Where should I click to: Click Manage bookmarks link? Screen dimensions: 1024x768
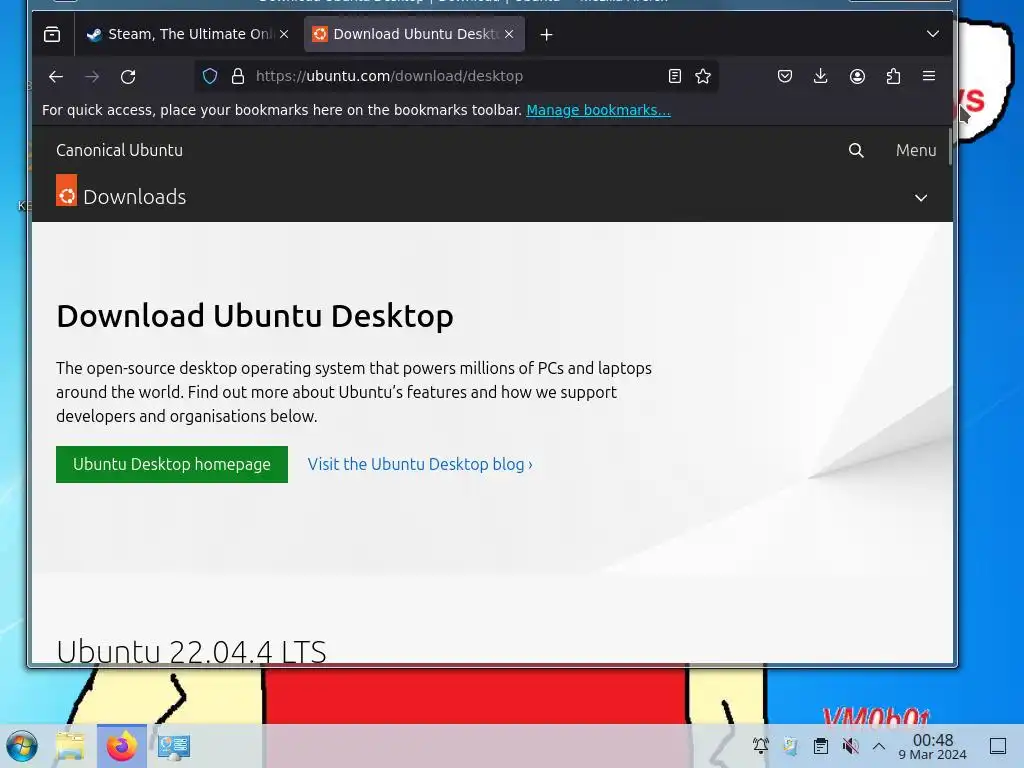[598, 110]
